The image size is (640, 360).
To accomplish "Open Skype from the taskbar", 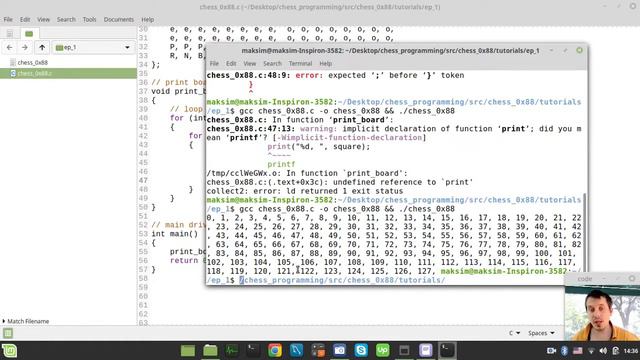I will pos(361,351).
